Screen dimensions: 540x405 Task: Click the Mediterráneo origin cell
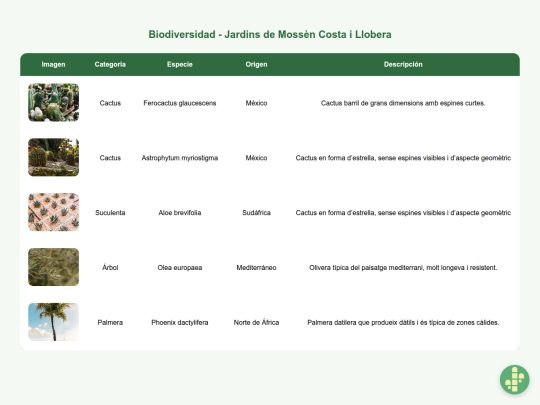(256, 268)
